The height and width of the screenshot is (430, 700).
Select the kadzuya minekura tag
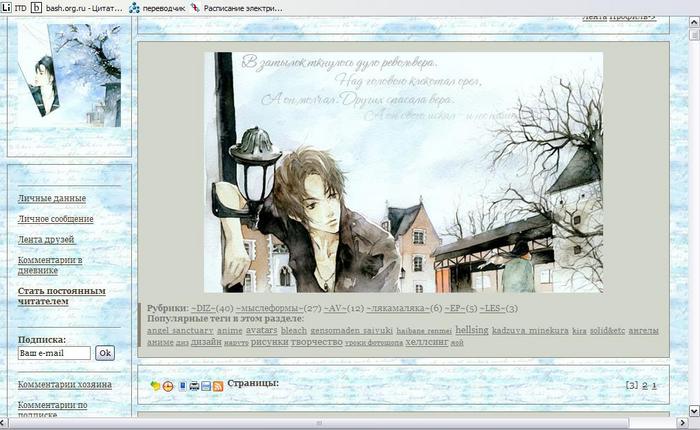click(530, 331)
